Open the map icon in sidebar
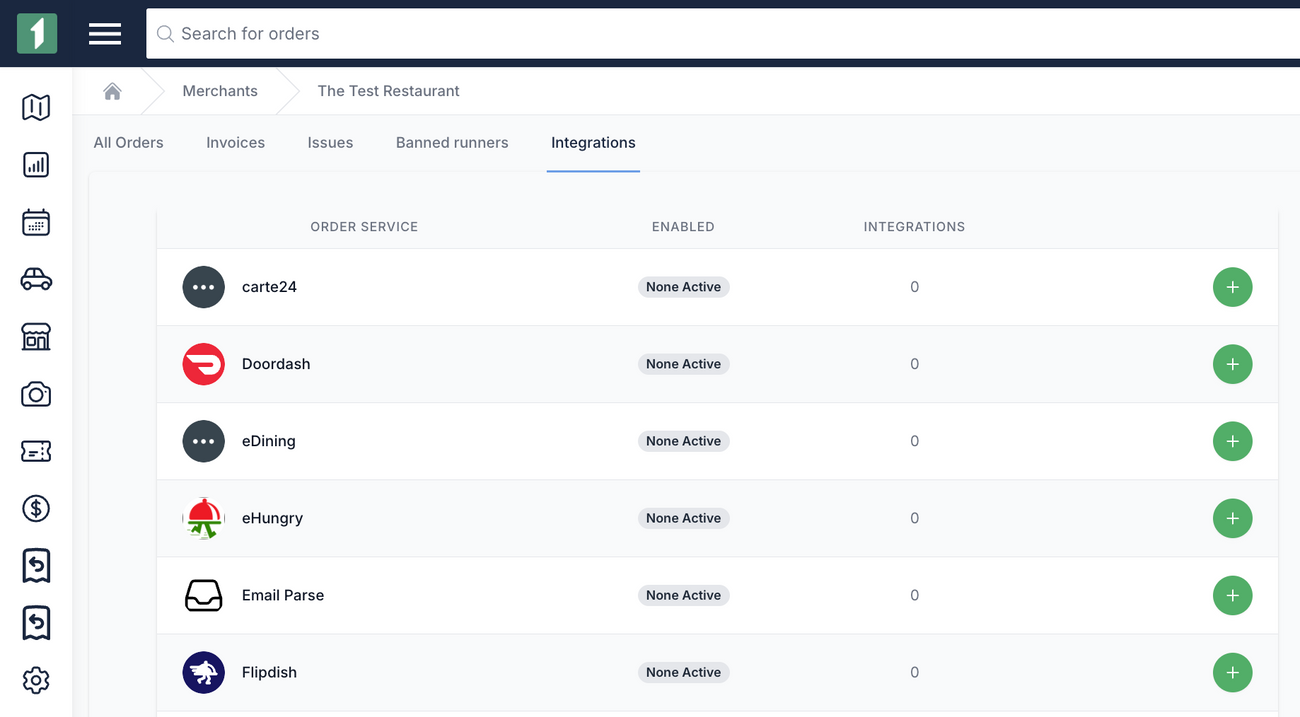This screenshot has height=717, width=1300. coord(36,107)
